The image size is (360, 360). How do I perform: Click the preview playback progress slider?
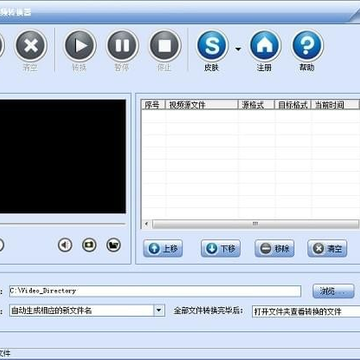click(x=63, y=224)
